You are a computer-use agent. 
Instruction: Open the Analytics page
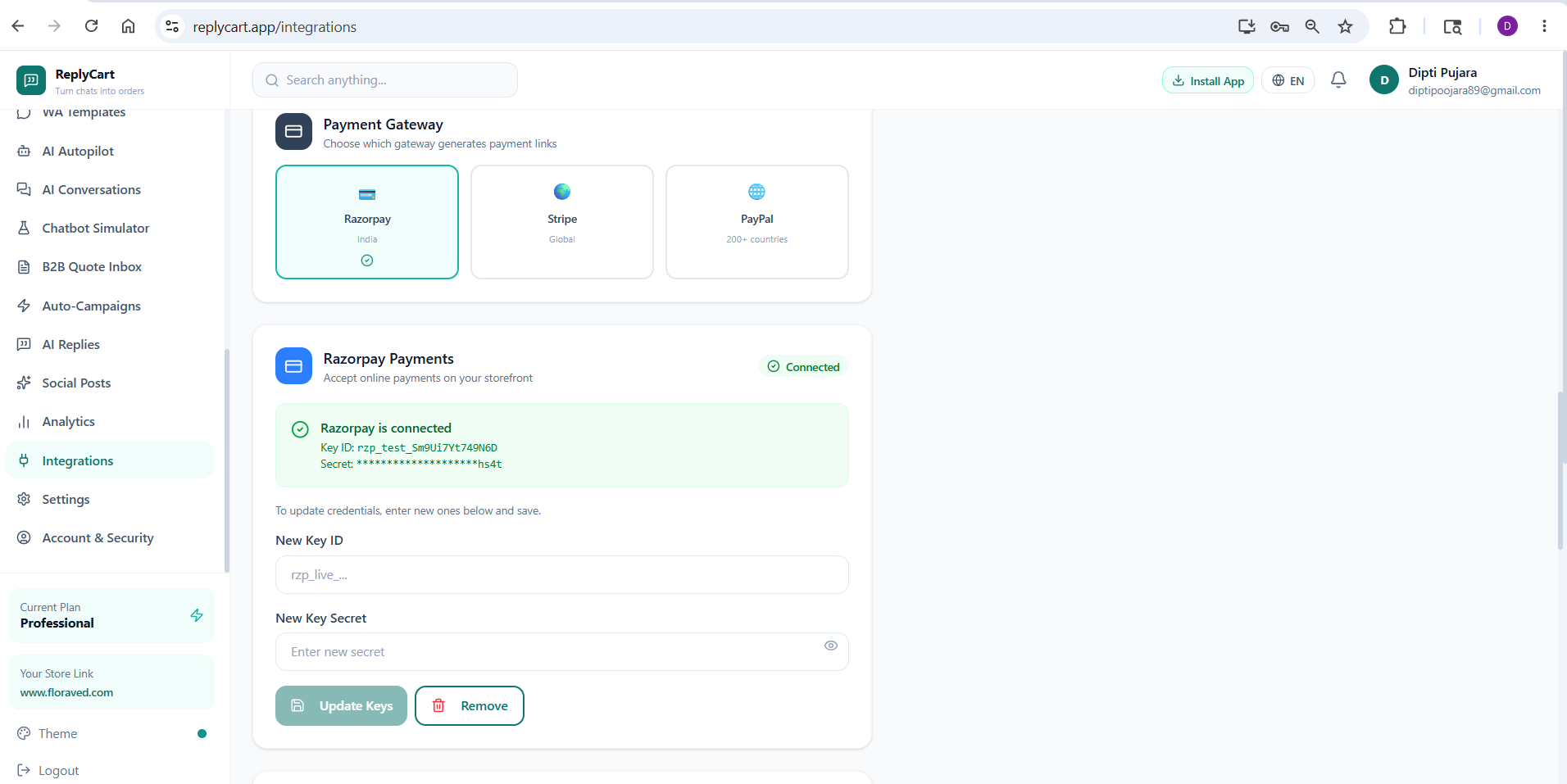(110, 421)
